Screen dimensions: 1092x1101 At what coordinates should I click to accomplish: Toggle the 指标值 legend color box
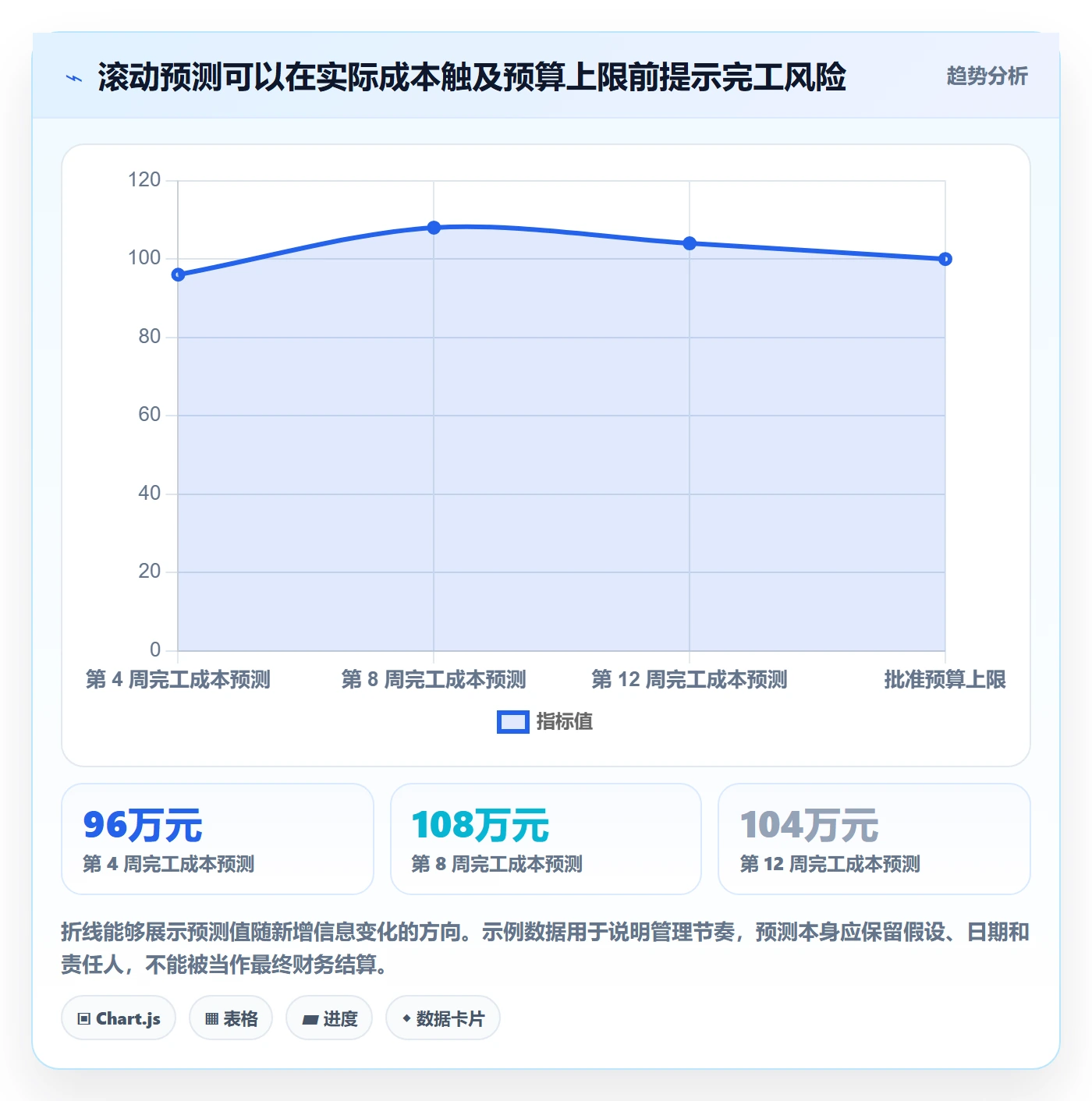click(512, 722)
